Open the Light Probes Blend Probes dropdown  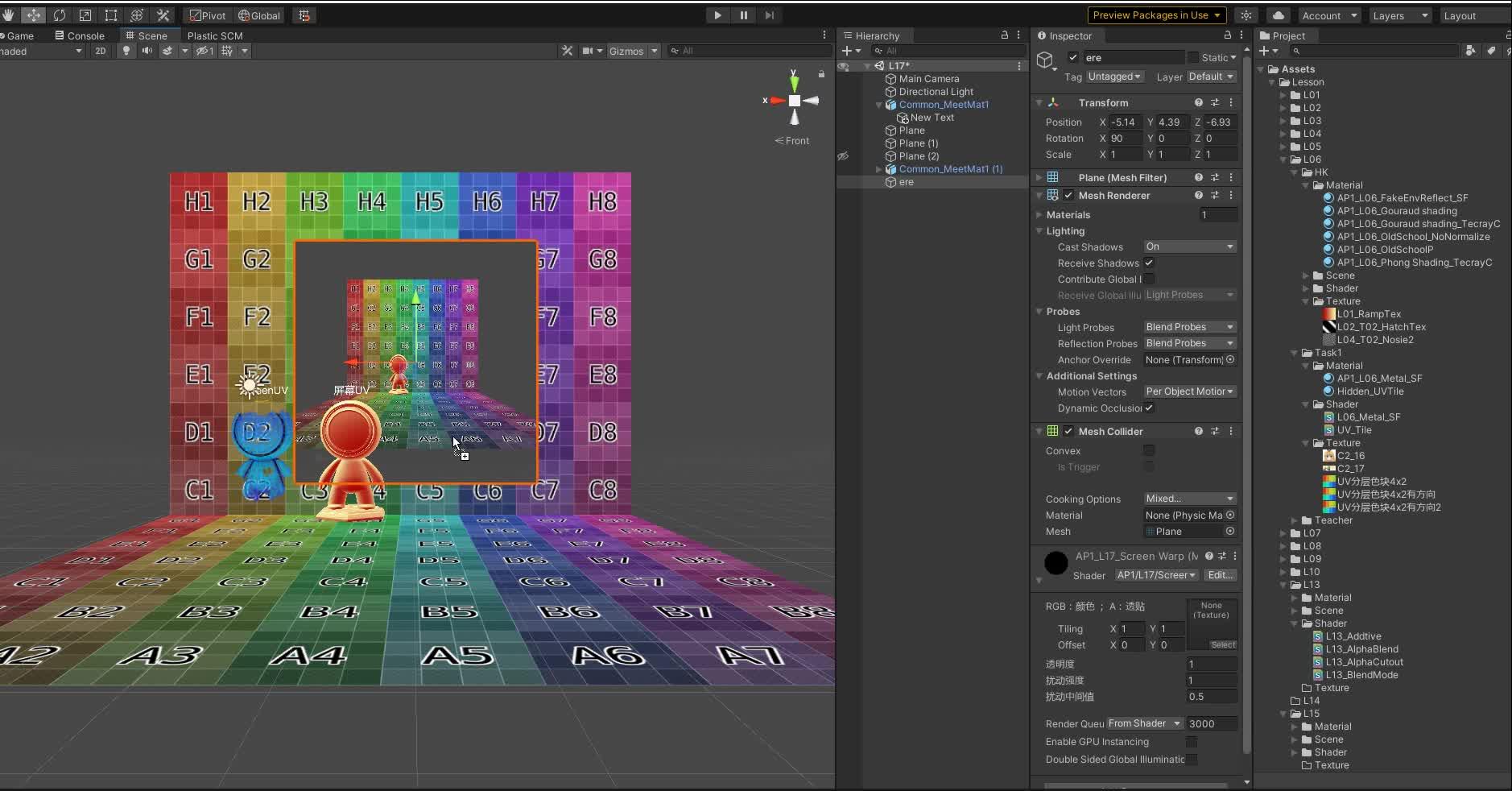[1189, 327]
